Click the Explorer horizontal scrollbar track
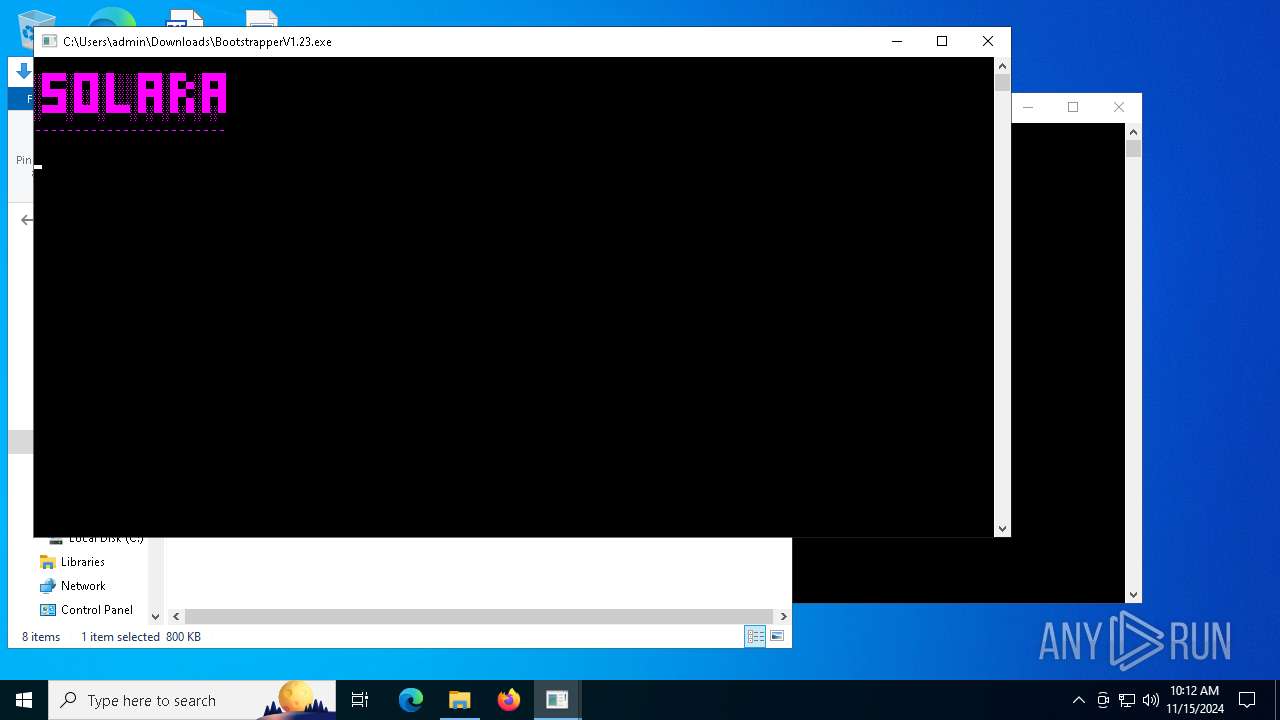 479,616
